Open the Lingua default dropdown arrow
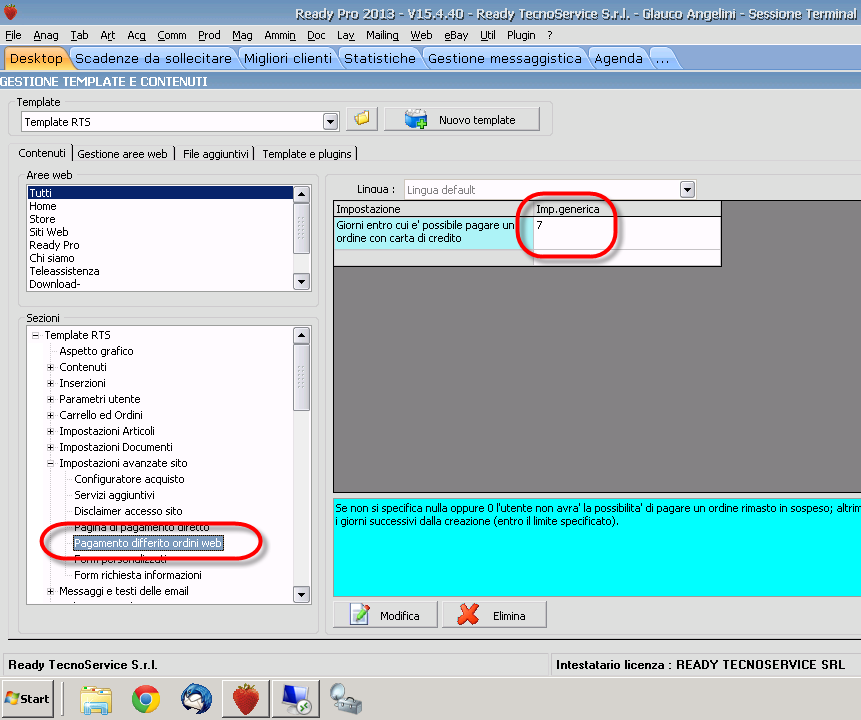861x720 pixels. [x=687, y=189]
